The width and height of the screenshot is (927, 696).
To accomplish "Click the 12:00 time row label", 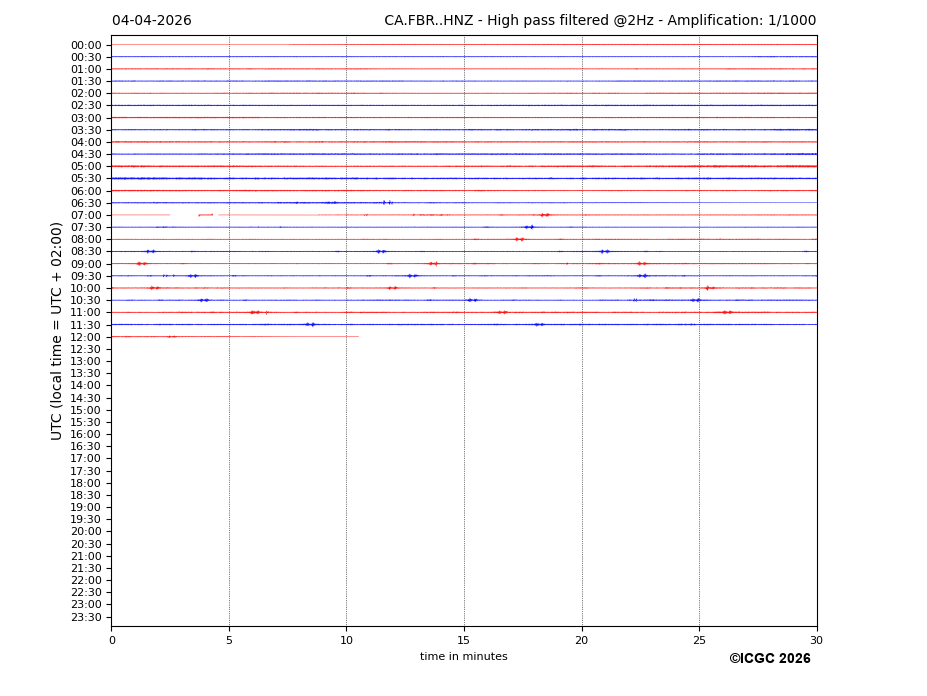I will click(86, 337).
